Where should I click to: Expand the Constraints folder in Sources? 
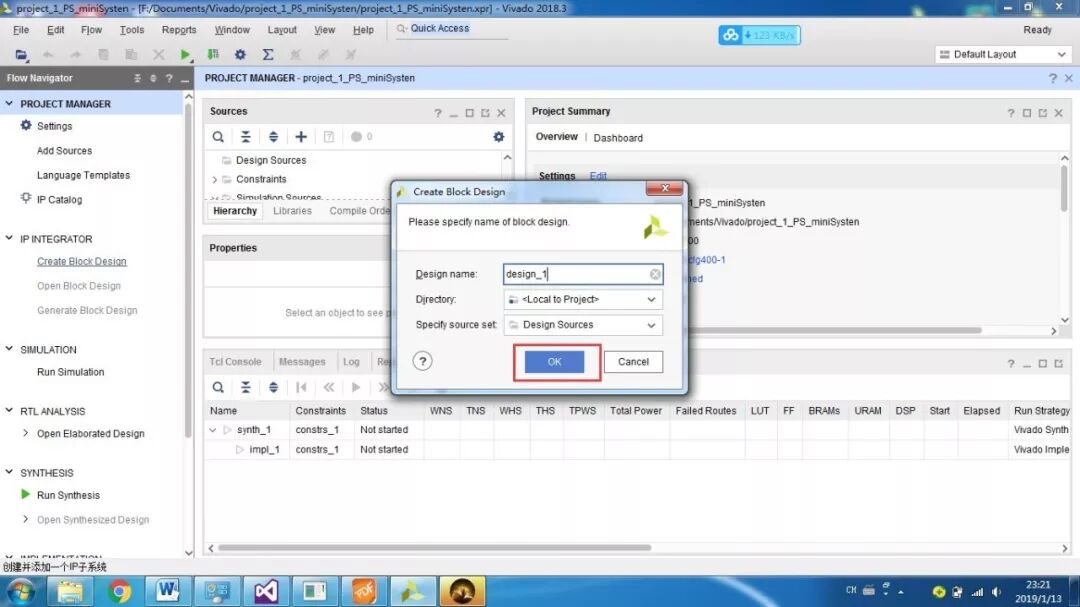pyautogui.click(x=214, y=180)
